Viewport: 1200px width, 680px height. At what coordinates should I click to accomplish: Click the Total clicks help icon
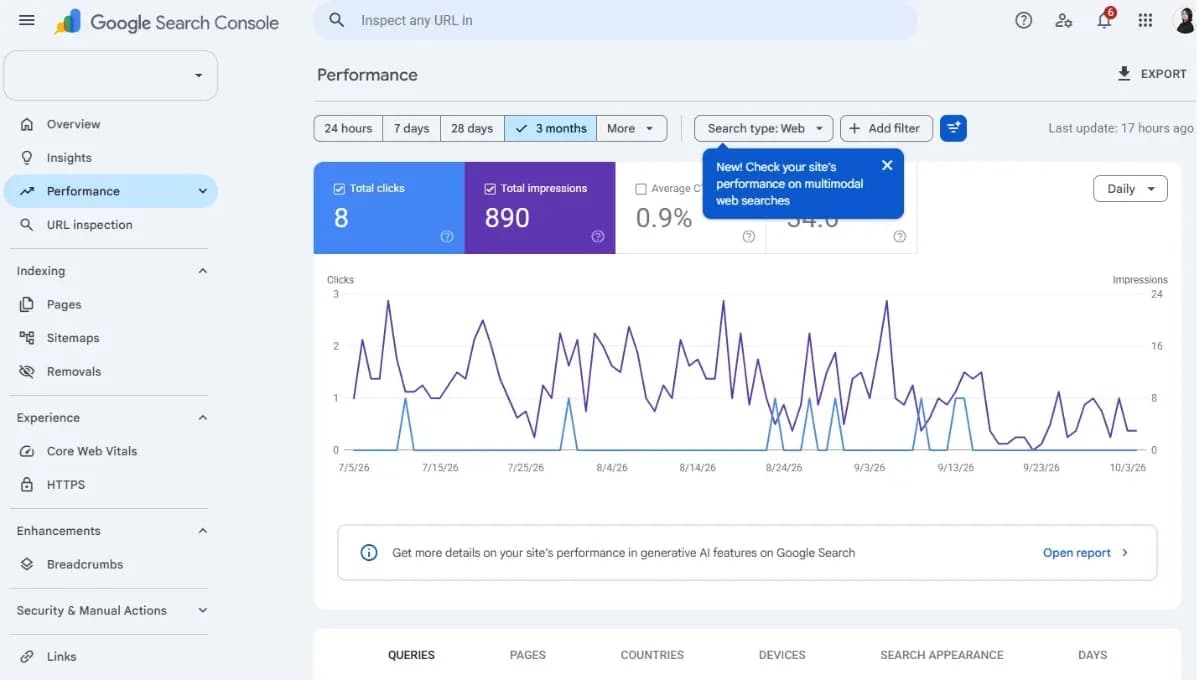(447, 236)
